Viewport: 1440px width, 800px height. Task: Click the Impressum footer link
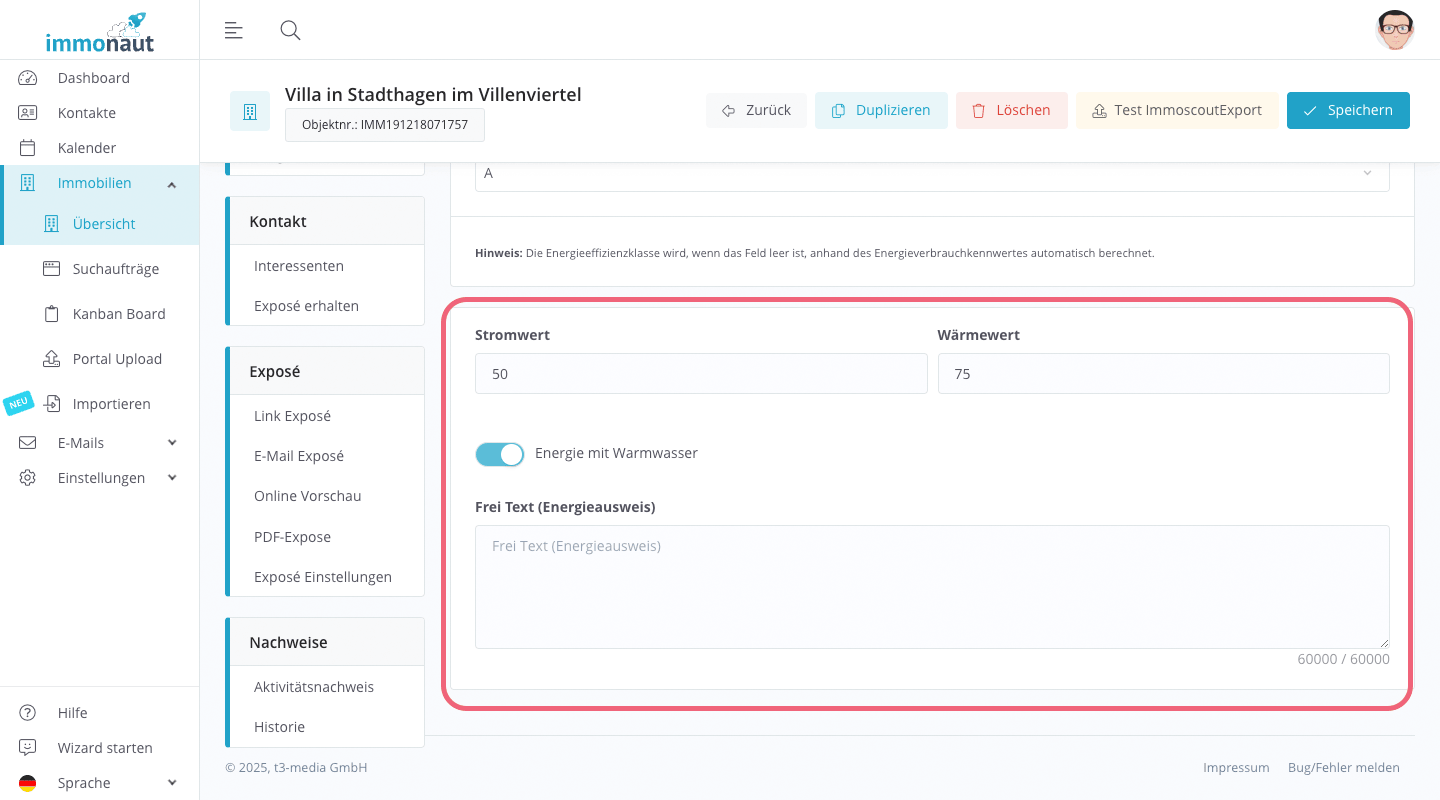coord(1236,768)
